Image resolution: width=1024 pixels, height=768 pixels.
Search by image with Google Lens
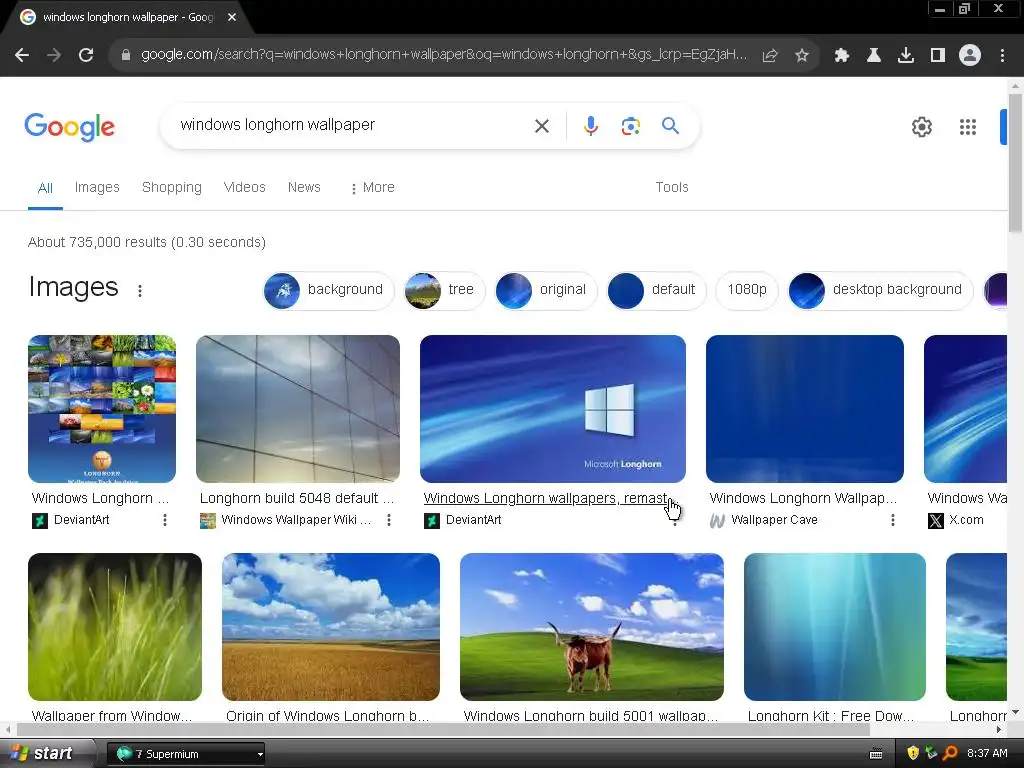630,126
